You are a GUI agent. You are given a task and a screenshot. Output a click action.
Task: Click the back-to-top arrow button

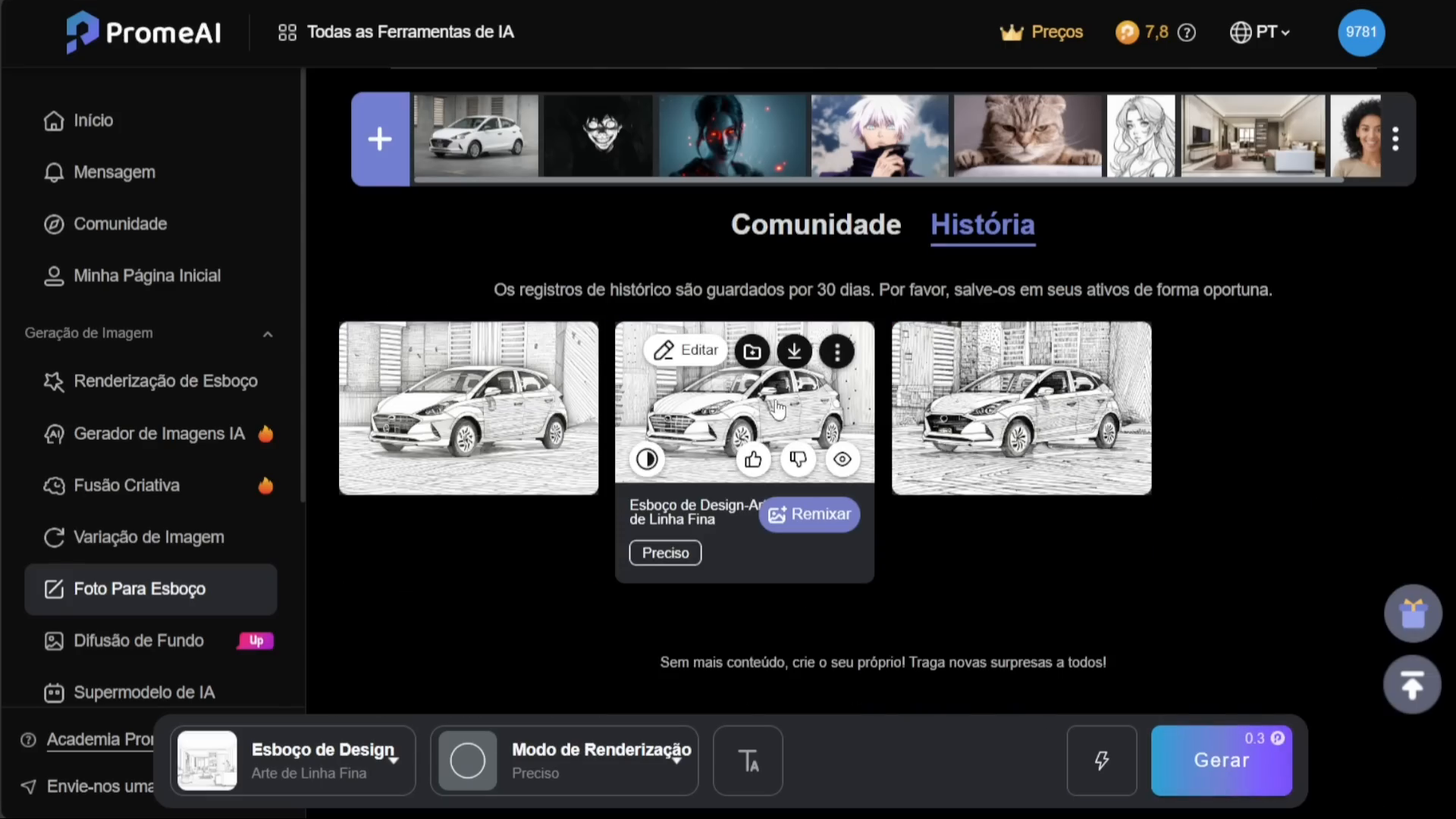(x=1413, y=685)
